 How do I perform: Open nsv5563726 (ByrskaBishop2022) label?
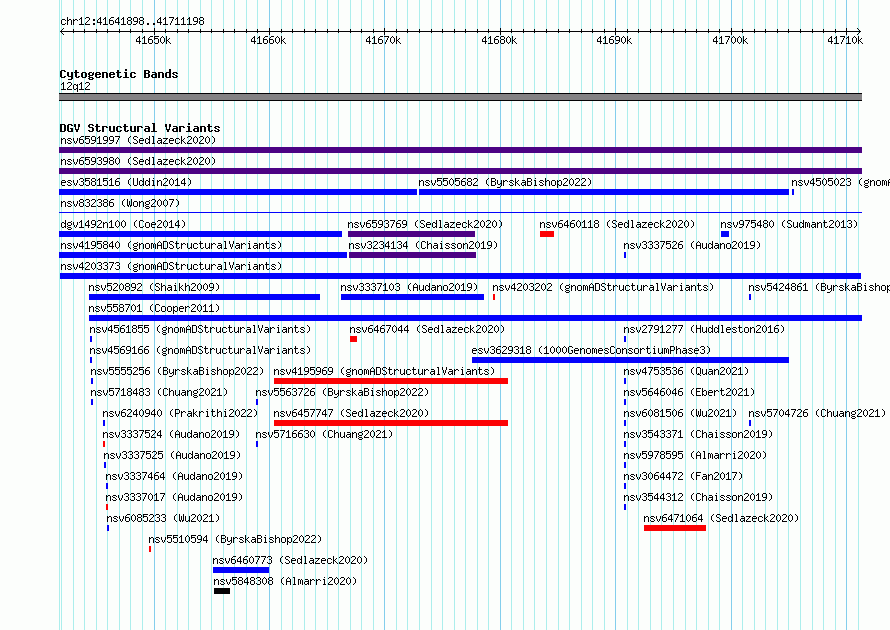tap(342, 392)
